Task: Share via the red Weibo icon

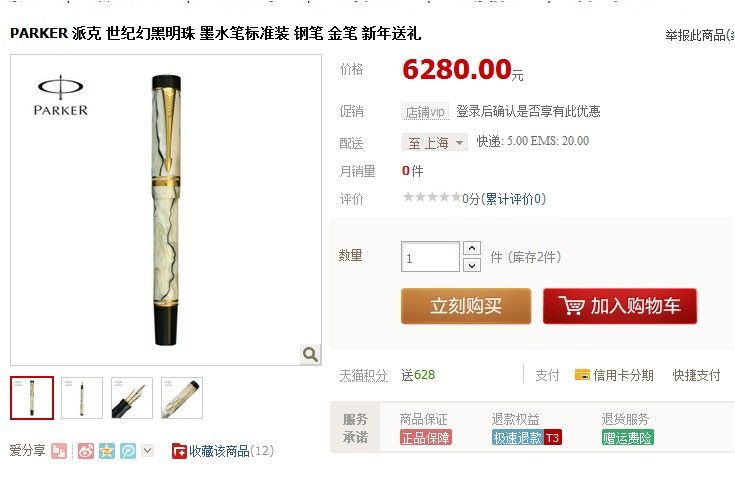Action: tap(86, 451)
